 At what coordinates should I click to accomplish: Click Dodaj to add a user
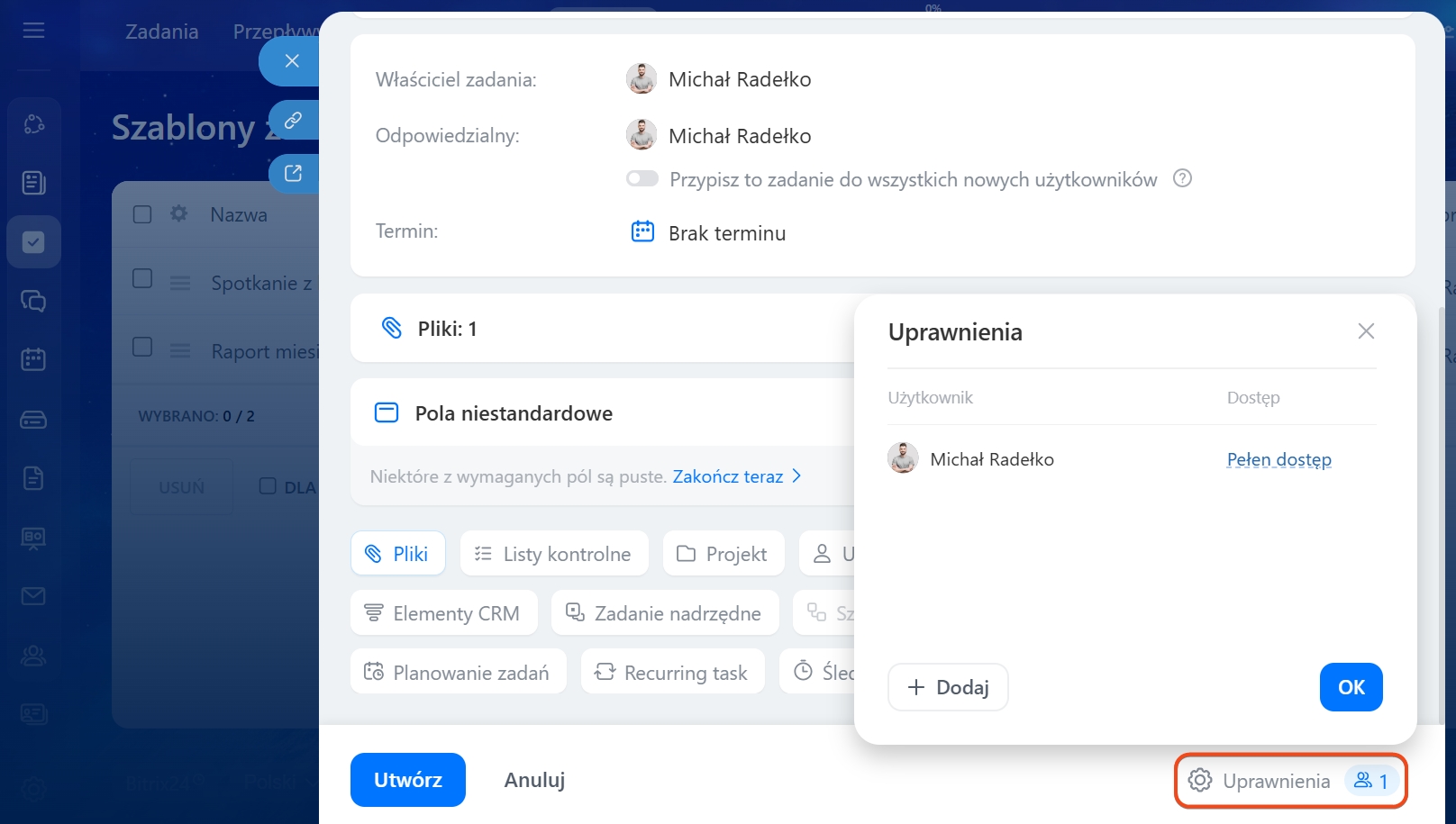click(948, 687)
